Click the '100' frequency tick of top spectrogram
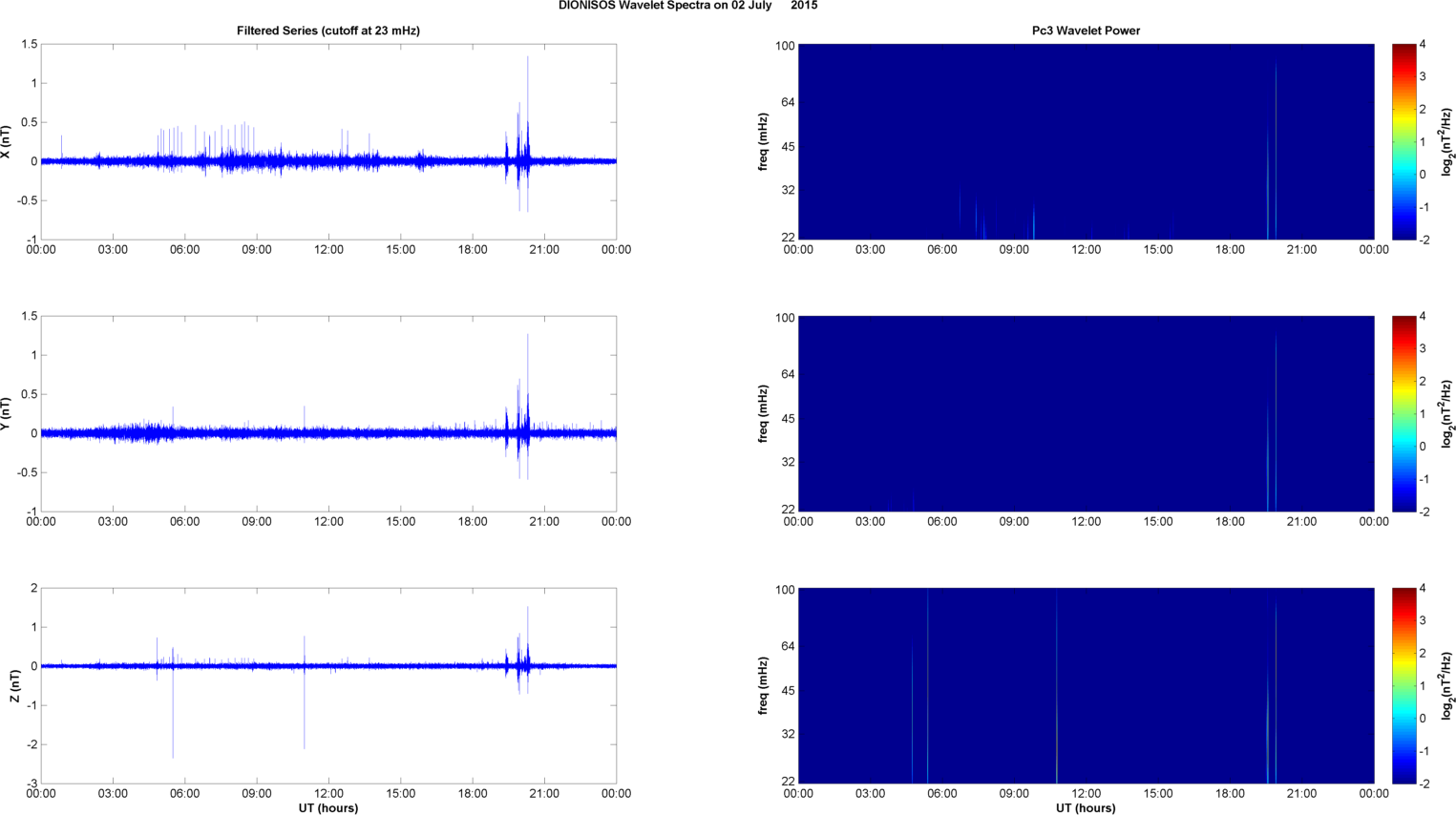The width and height of the screenshot is (1456, 815). coord(785,46)
